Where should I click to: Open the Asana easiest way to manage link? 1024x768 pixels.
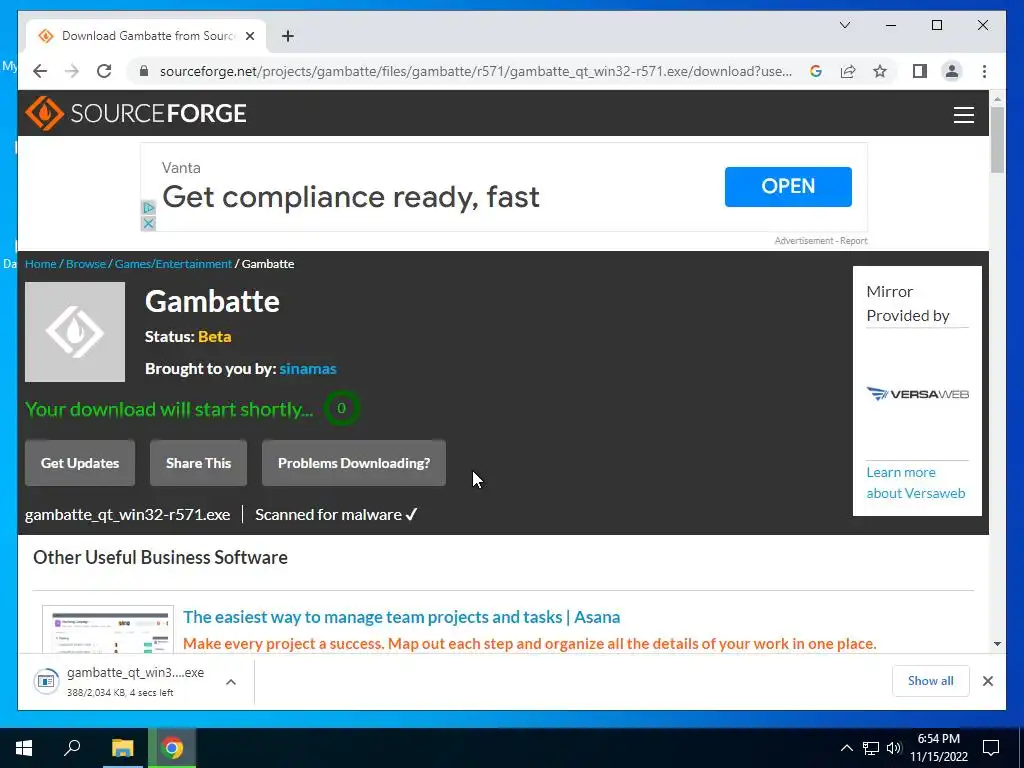tap(402, 617)
